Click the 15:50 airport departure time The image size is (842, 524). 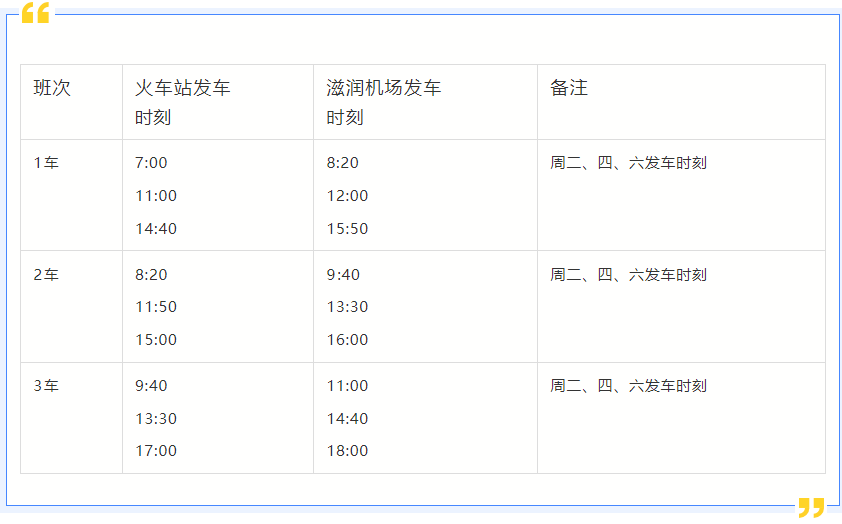[x=347, y=229]
